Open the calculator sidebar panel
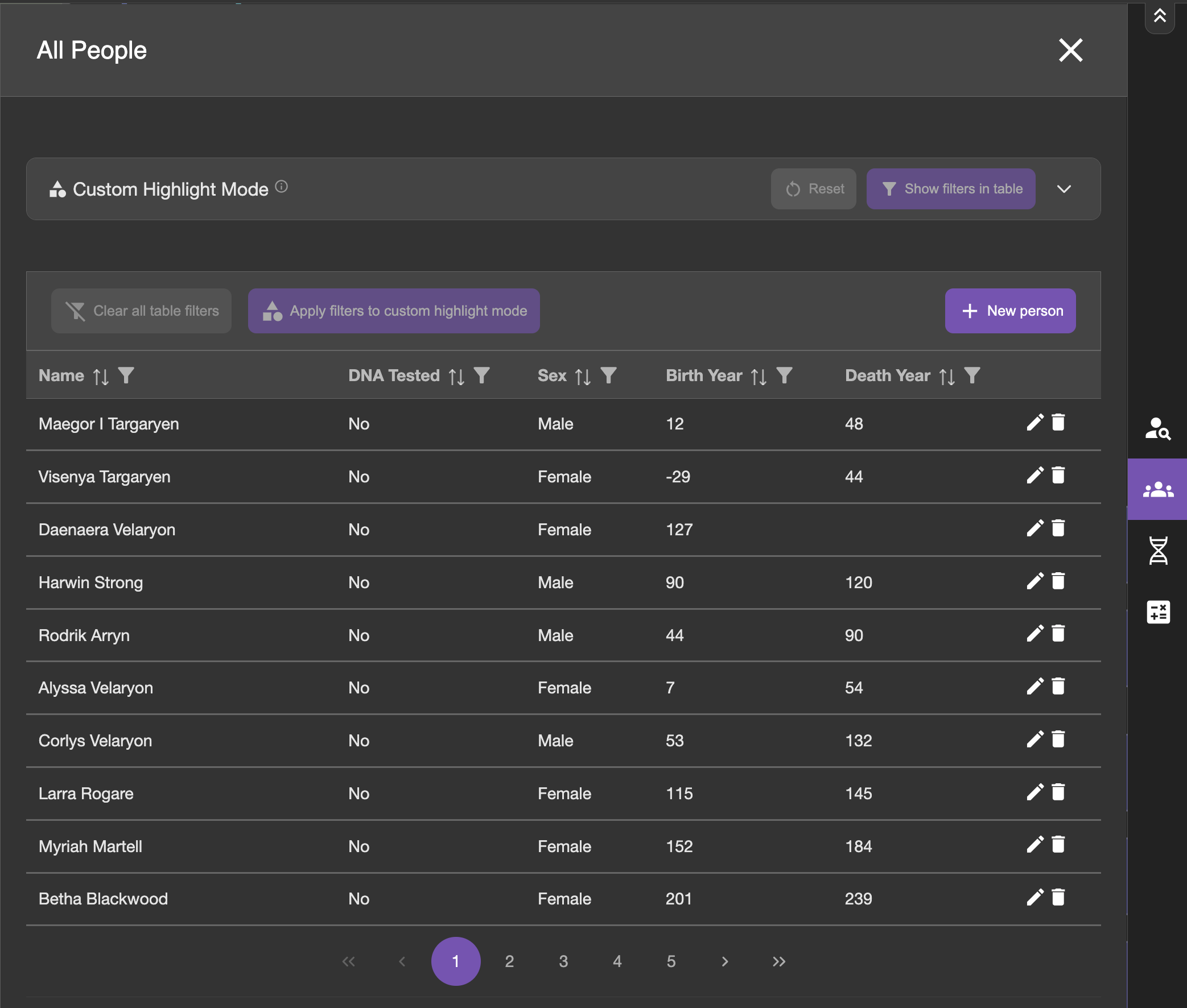1187x1008 pixels. point(1157,612)
